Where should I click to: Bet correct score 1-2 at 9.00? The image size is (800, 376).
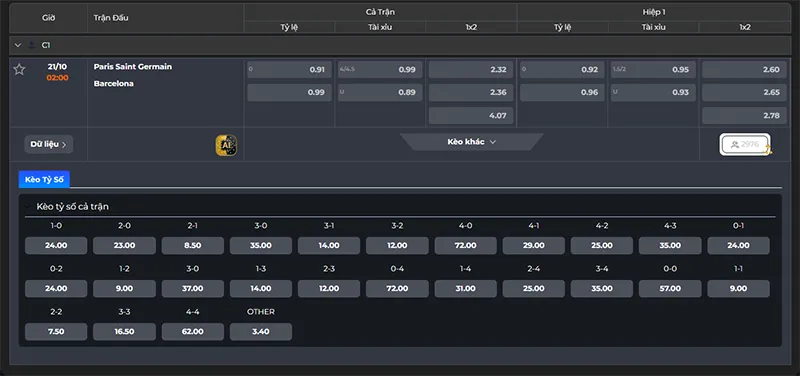(x=124, y=289)
